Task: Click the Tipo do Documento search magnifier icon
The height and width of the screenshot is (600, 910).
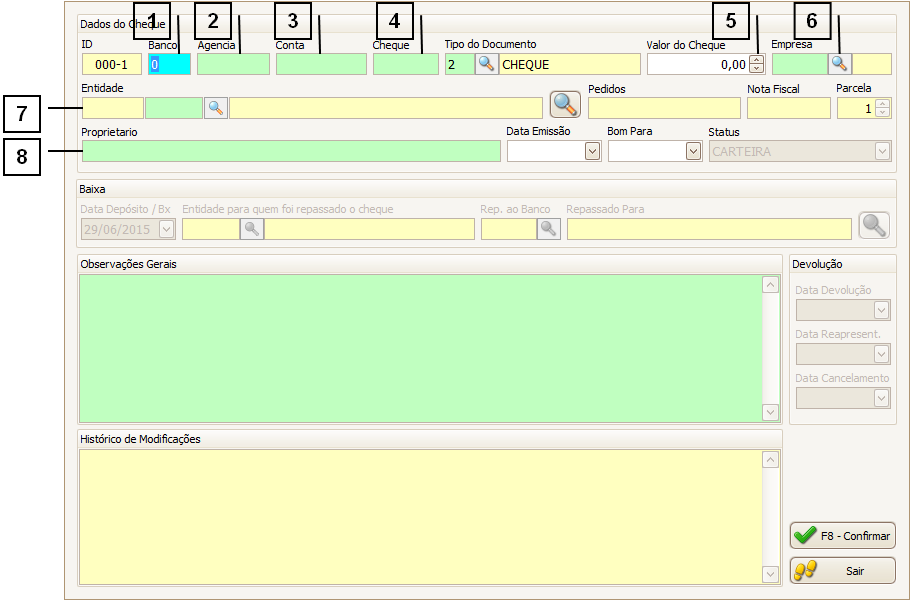Action: pyautogui.click(x=486, y=65)
